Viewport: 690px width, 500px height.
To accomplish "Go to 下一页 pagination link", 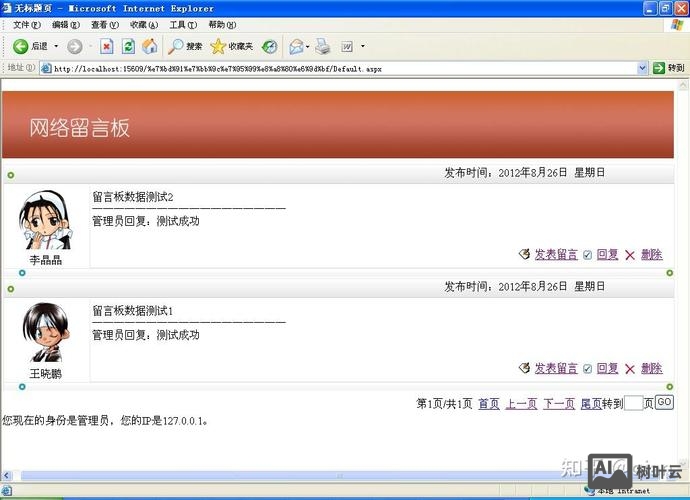I will pyautogui.click(x=559, y=404).
